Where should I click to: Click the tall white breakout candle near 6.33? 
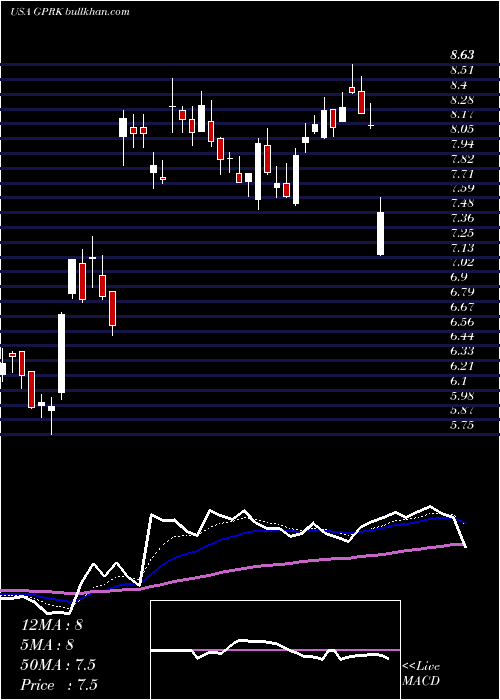pyautogui.click(x=61, y=353)
